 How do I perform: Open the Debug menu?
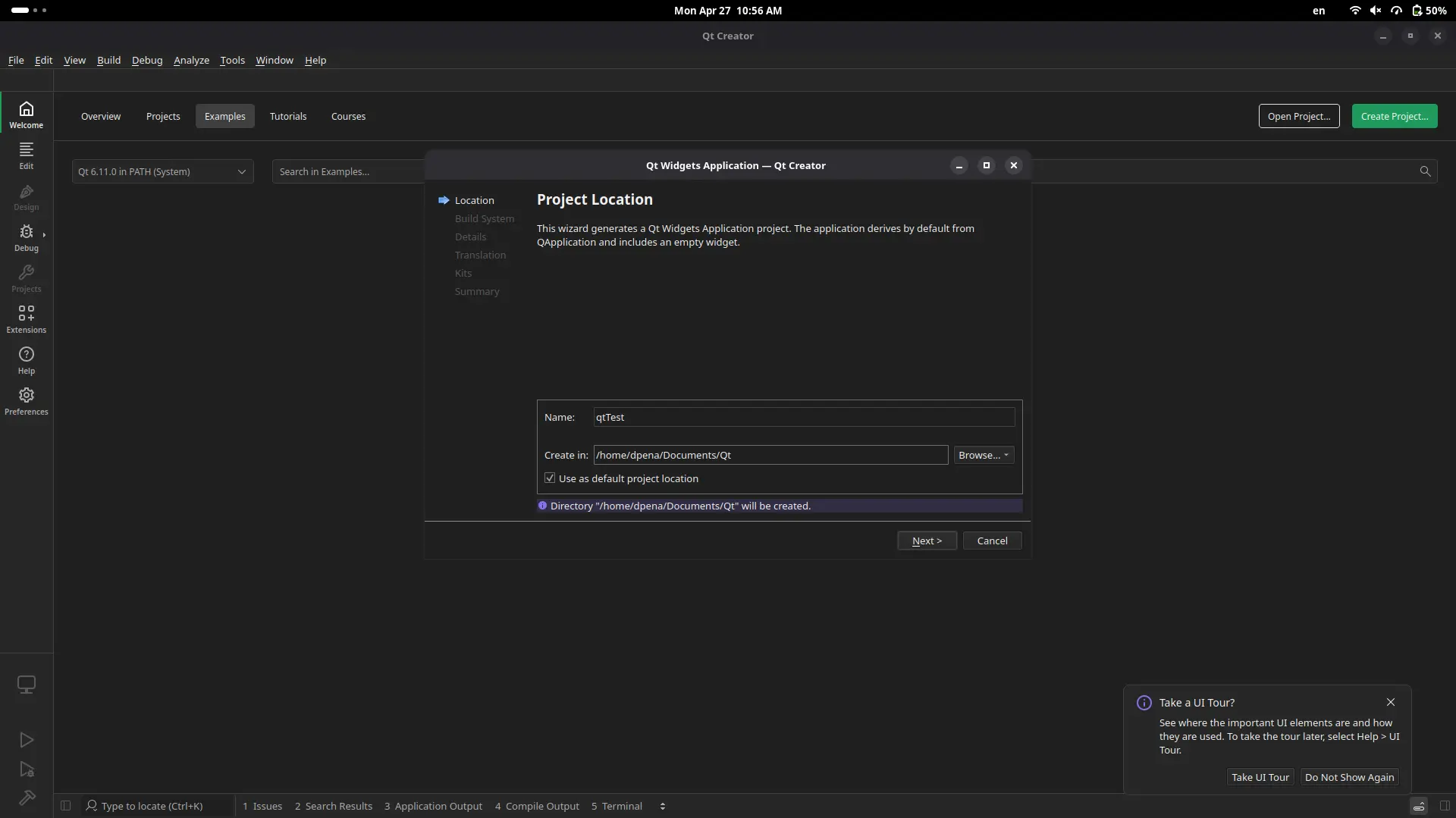coord(147,60)
